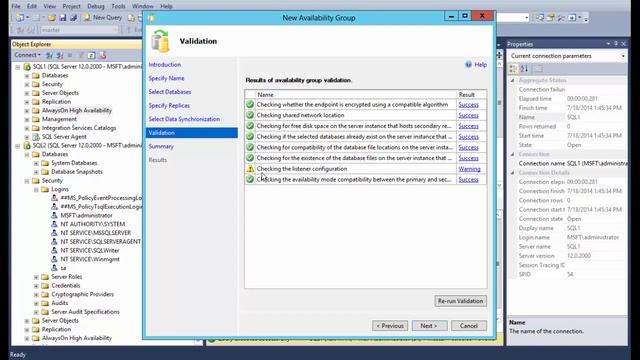
Task: Click the Property Pages icon in Properties
Action: point(539,69)
